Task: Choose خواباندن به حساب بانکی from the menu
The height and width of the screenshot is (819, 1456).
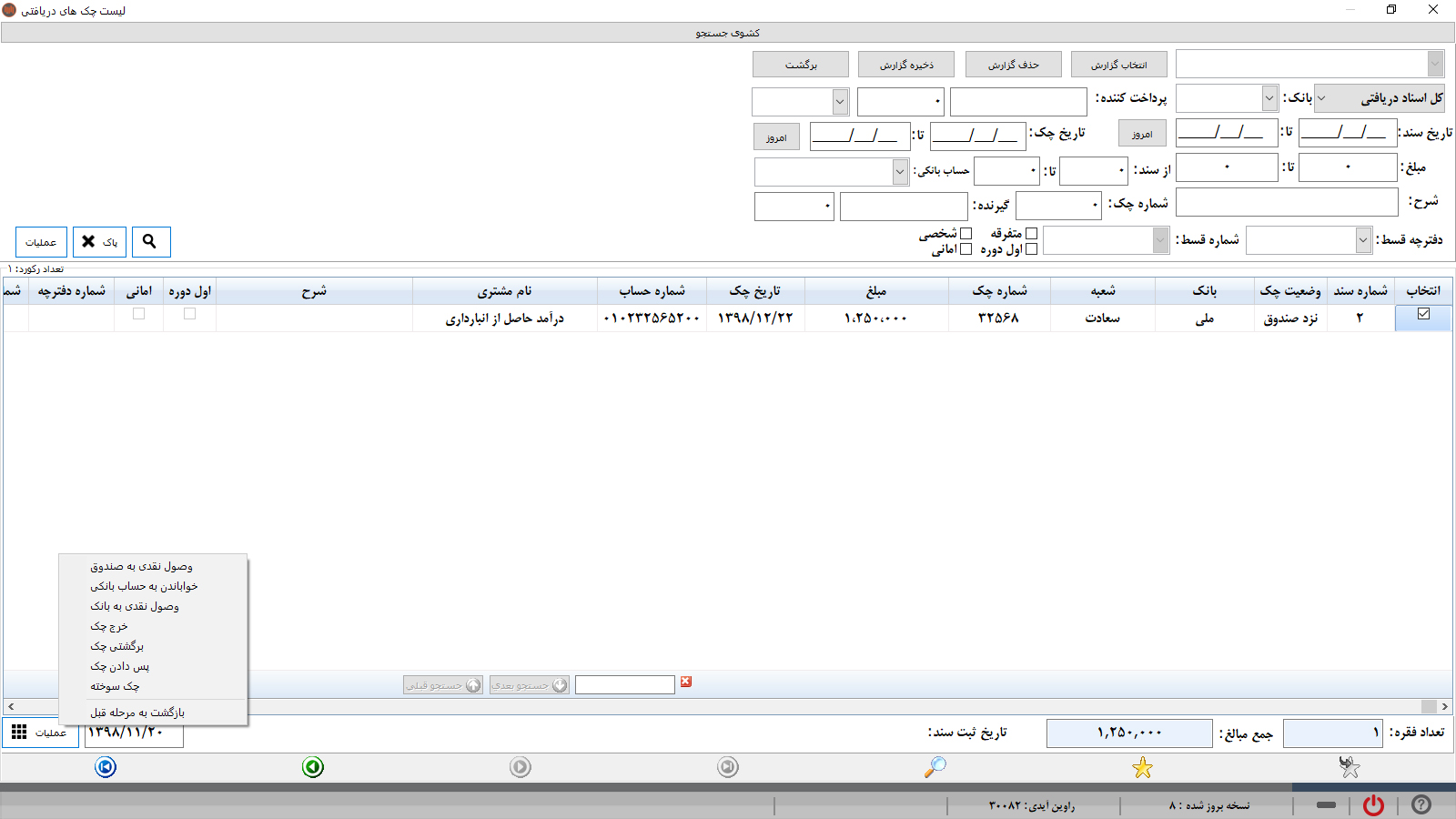Action: tap(144, 586)
